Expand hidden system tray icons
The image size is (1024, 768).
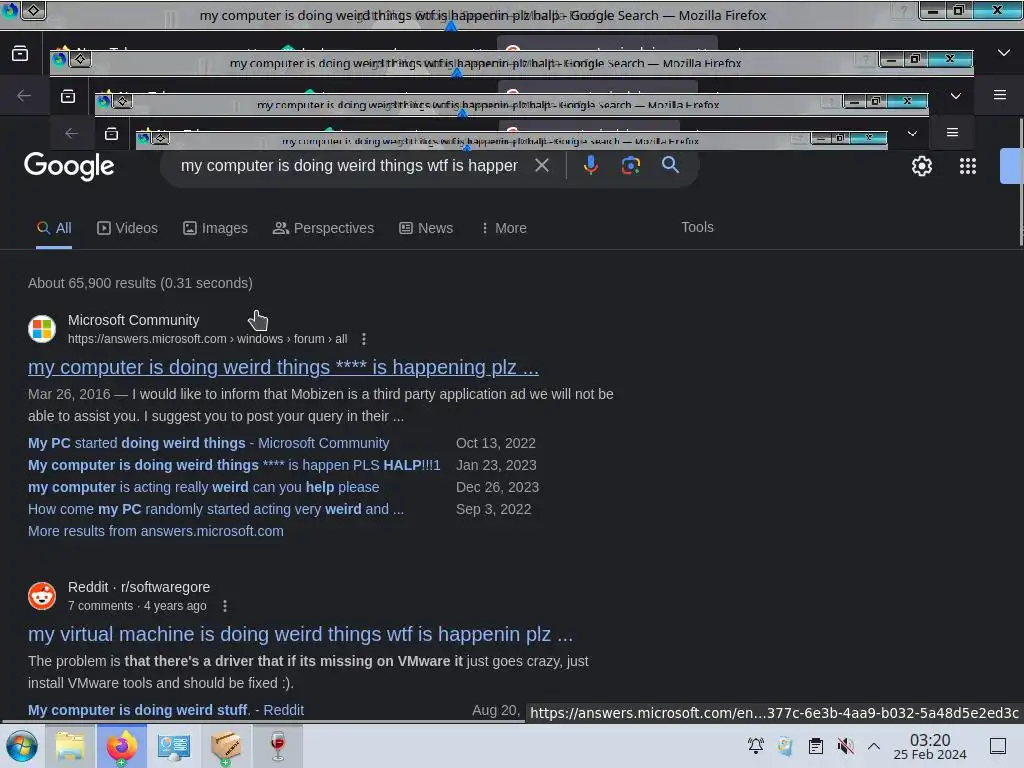[874, 746]
